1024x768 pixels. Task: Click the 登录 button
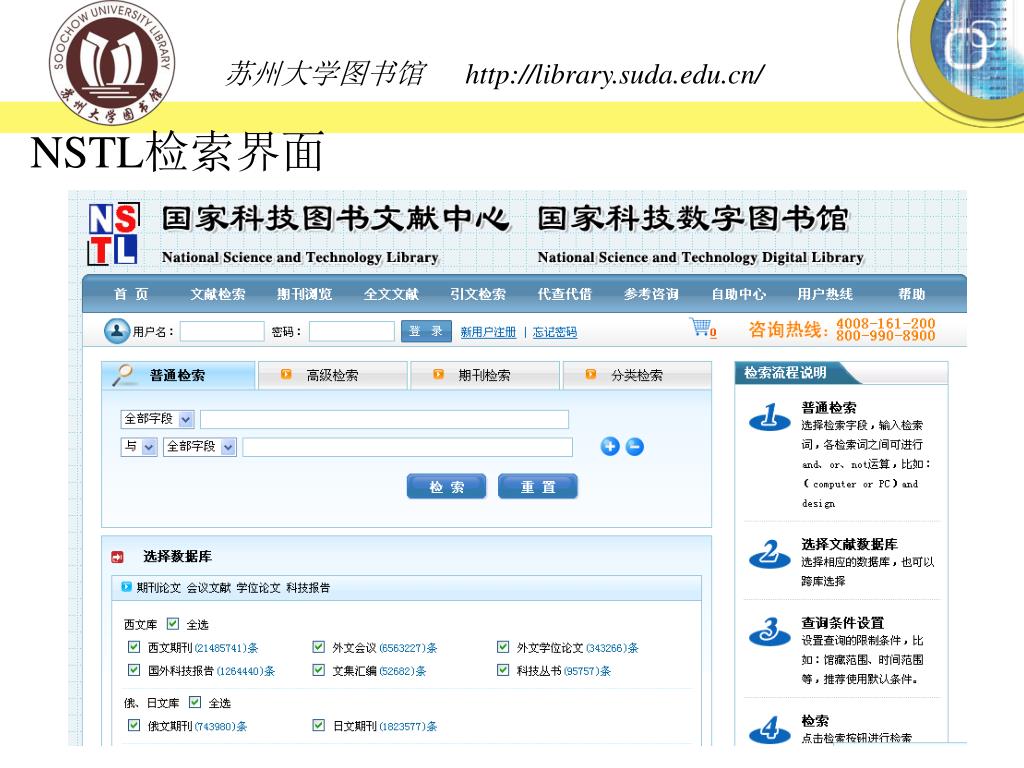pyautogui.click(x=426, y=331)
